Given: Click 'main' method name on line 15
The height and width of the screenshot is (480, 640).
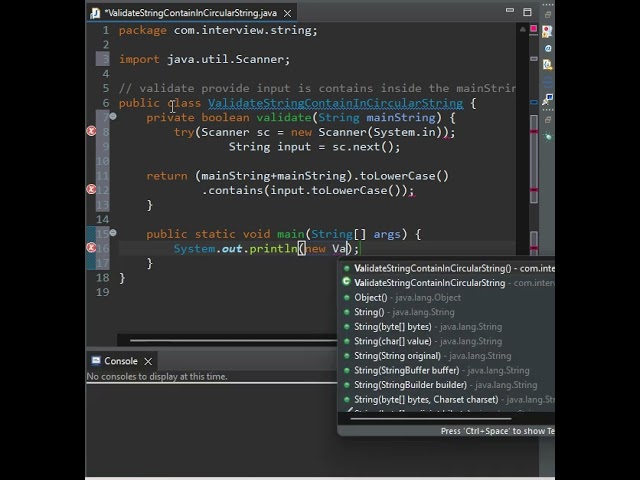Looking at the screenshot, I should [291, 234].
